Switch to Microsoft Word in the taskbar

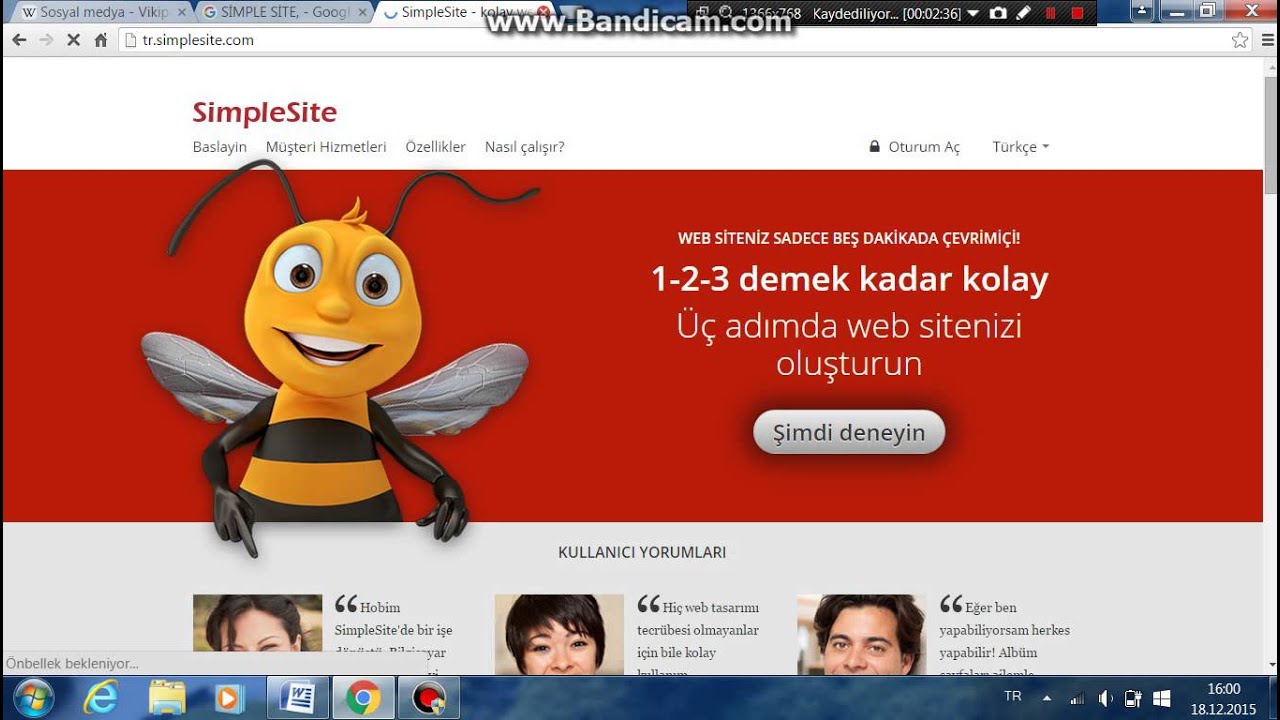point(297,697)
